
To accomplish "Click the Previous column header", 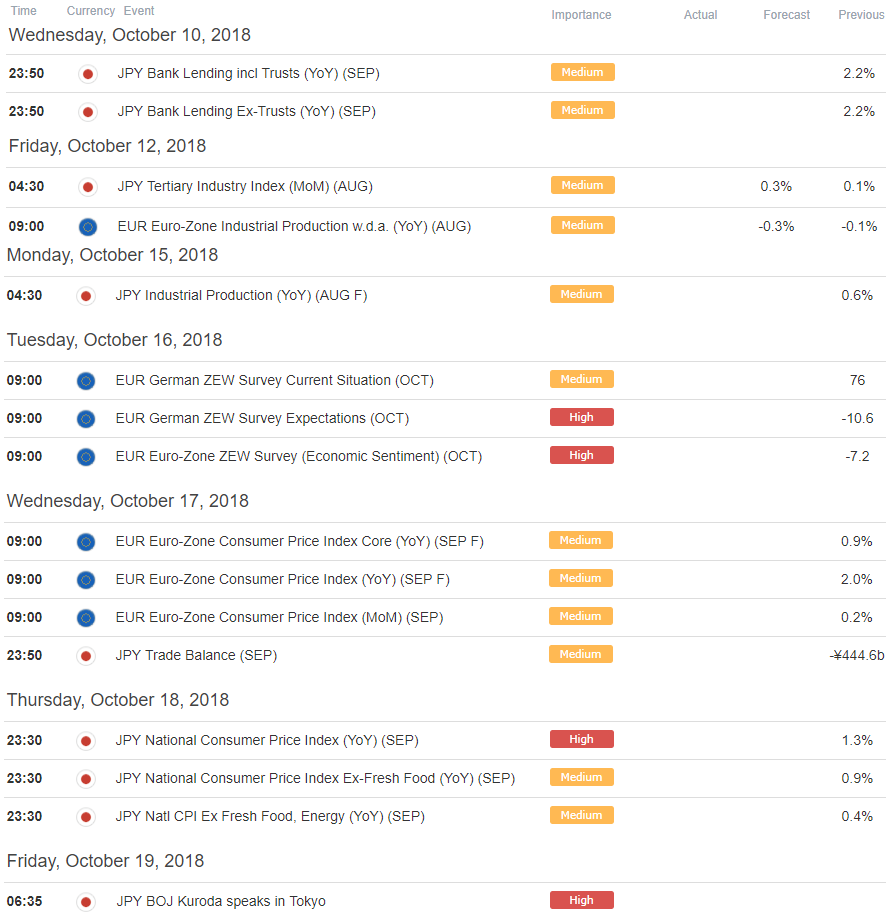I will [x=861, y=15].
